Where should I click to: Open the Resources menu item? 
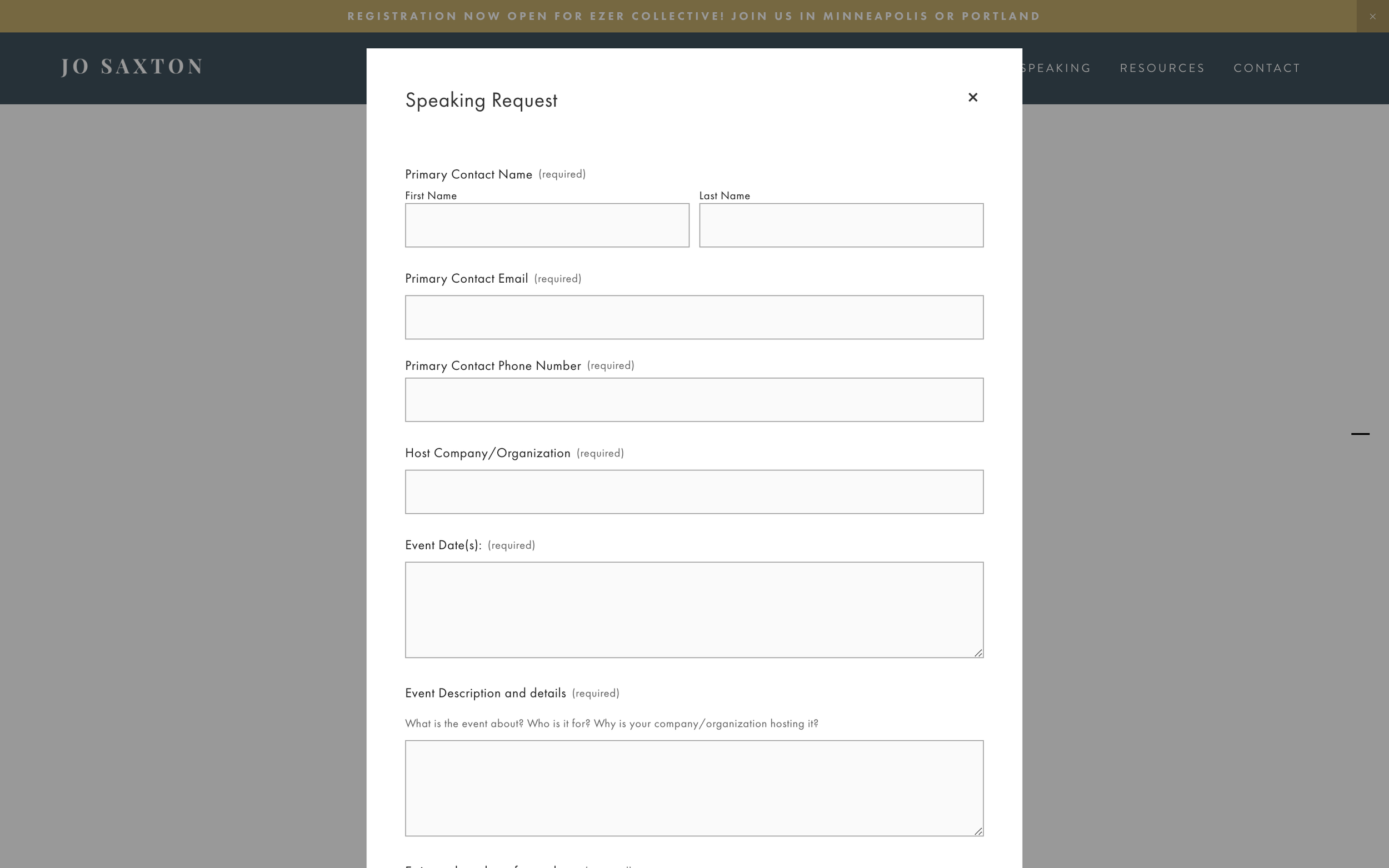tap(1162, 68)
